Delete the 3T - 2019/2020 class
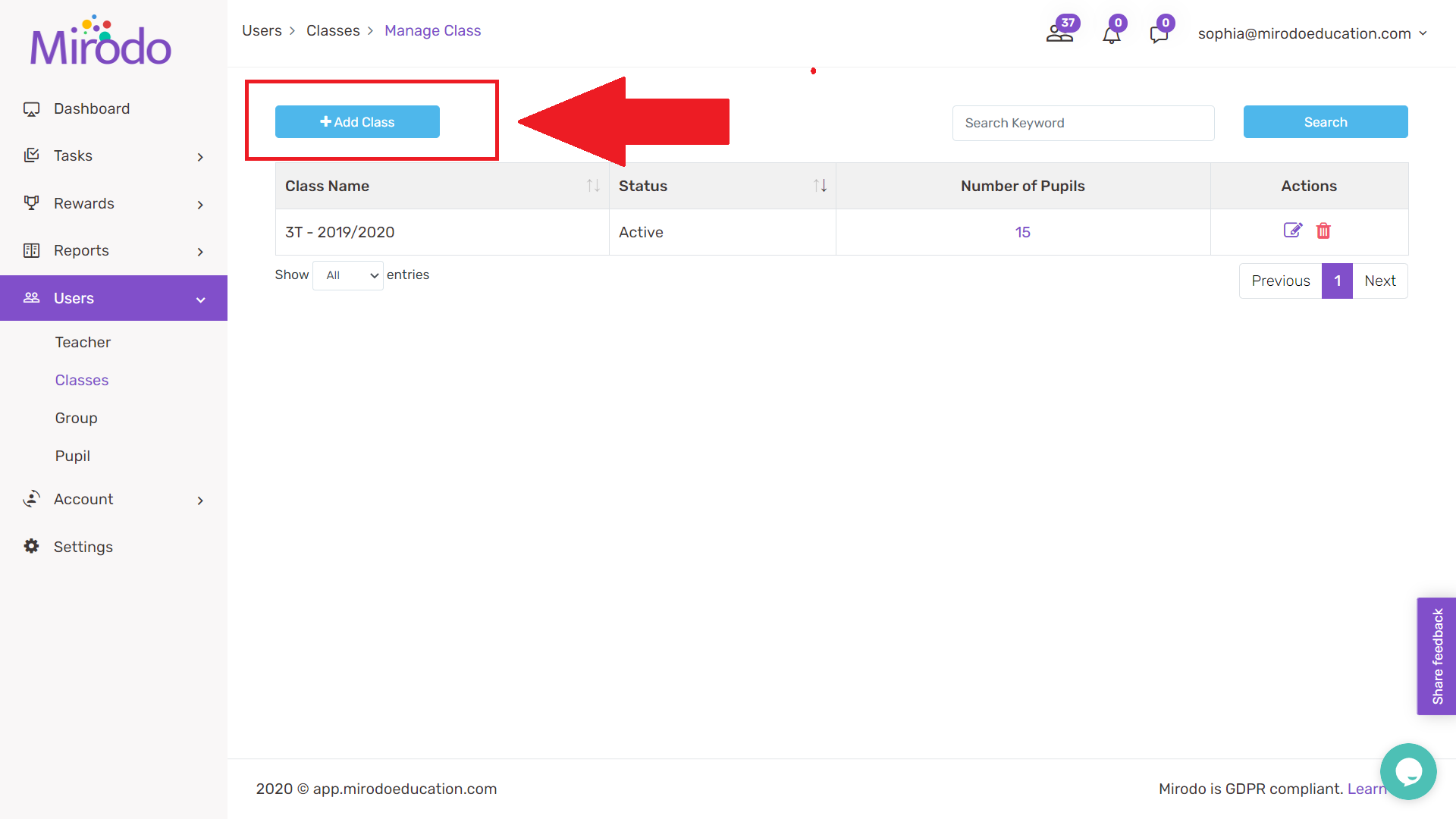The height and width of the screenshot is (819, 1456). coord(1323,231)
